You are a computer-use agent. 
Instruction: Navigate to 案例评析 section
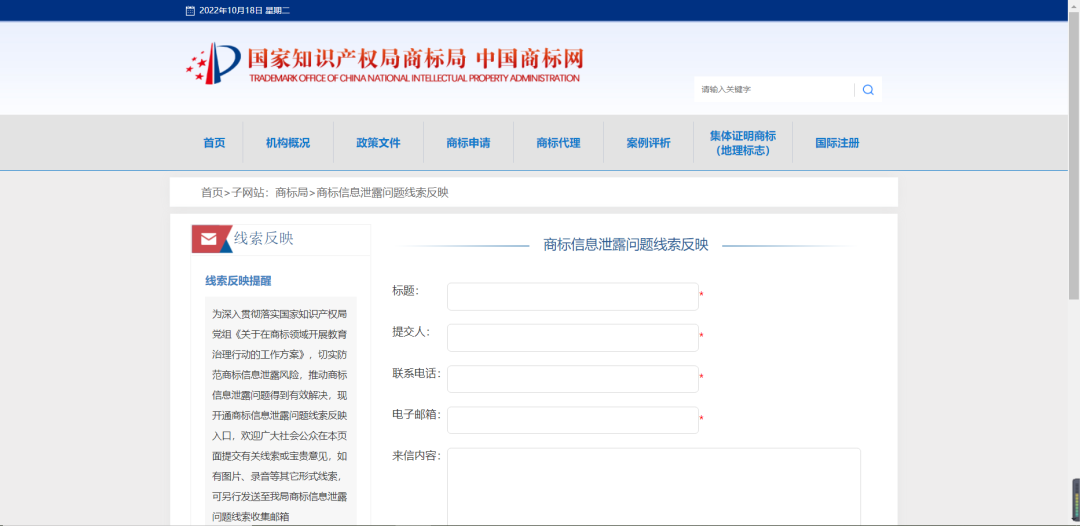coord(648,143)
